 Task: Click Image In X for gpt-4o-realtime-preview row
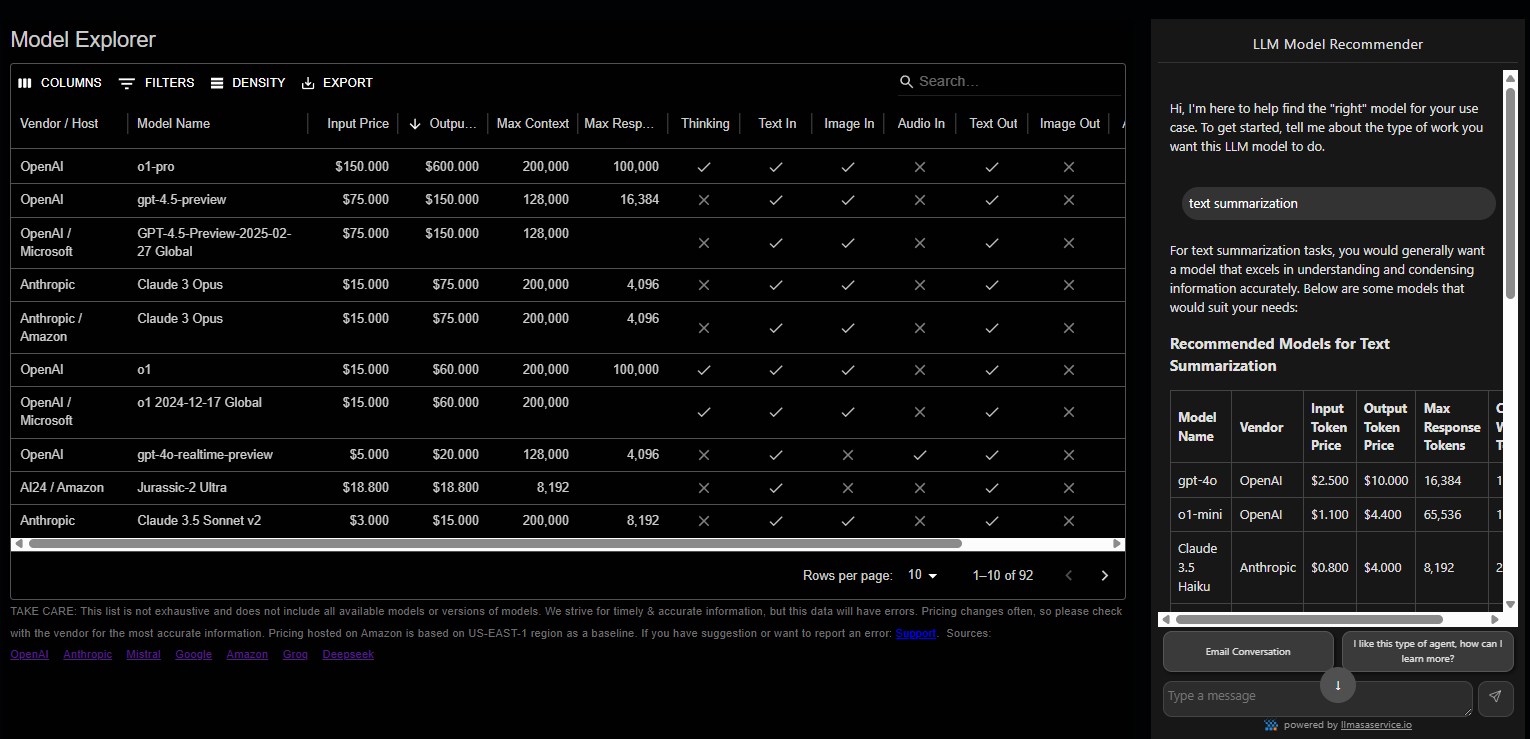click(x=848, y=455)
